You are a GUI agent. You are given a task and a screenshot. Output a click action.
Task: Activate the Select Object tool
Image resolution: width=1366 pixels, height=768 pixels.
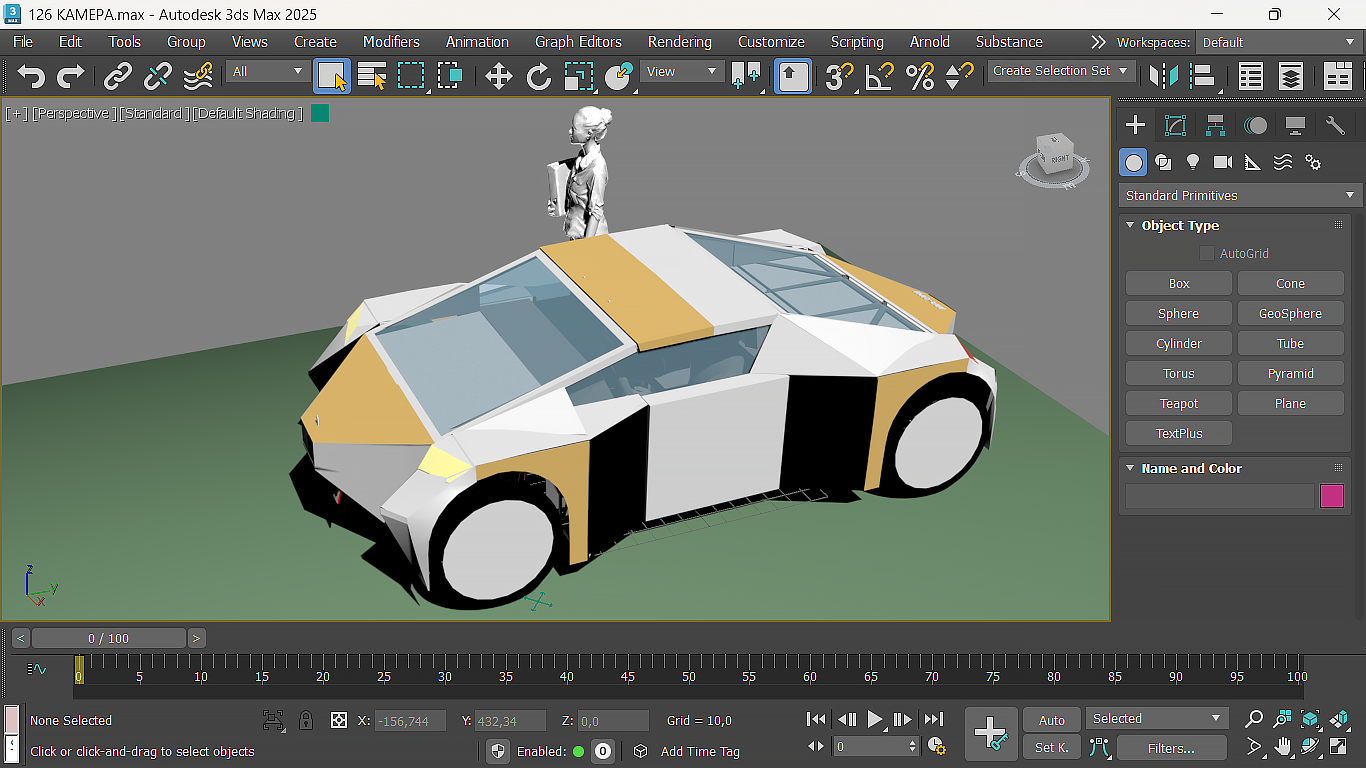[x=332, y=76]
